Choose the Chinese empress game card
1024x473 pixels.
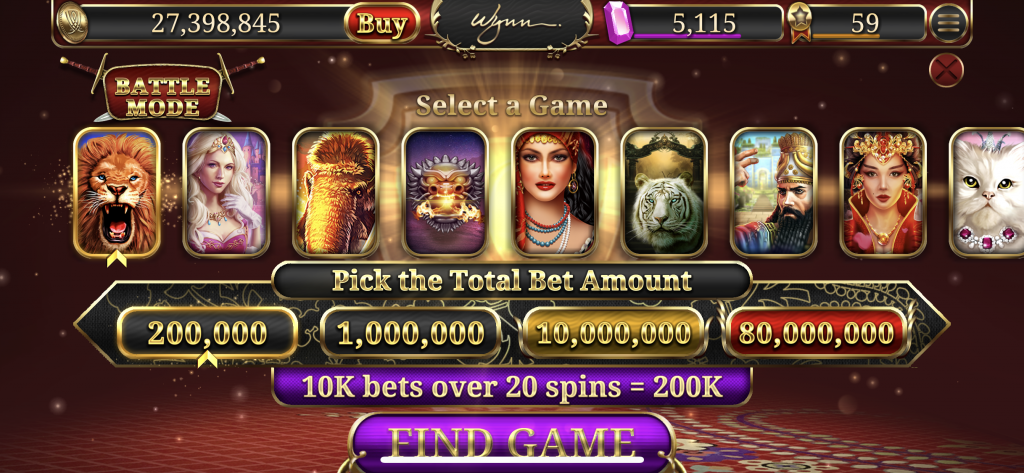(883, 192)
